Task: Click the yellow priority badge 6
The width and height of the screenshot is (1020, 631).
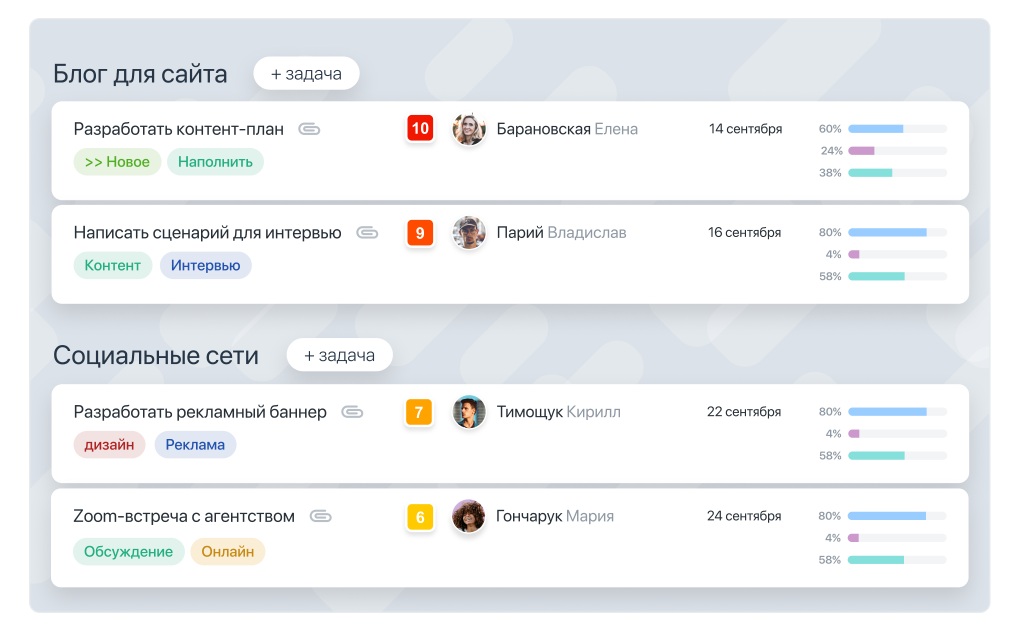Action: pos(420,517)
